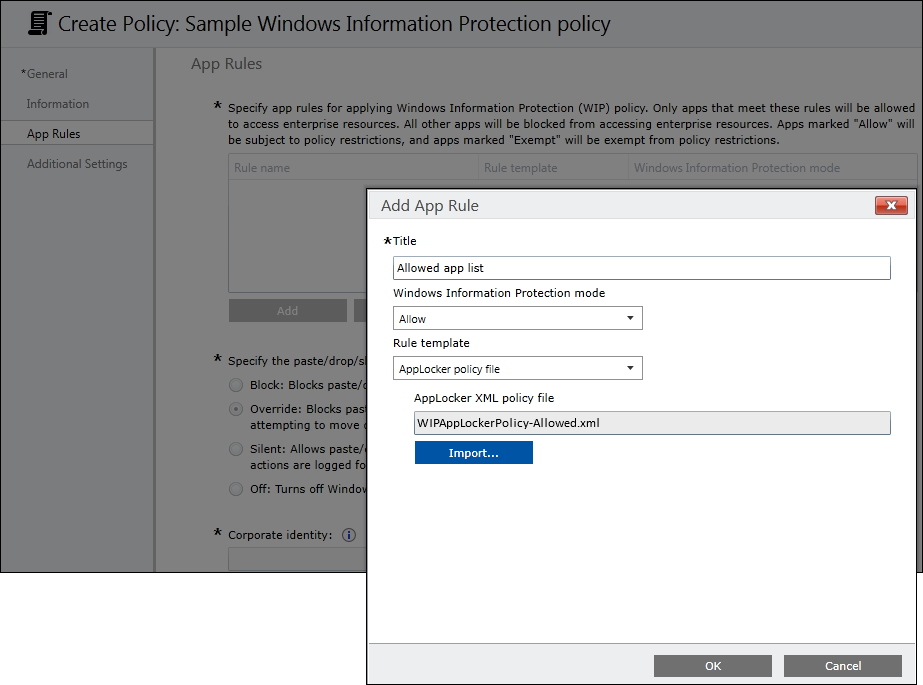923x685 pixels.
Task: Select the Silent radio button
Action: pyautogui.click(x=236, y=449)
